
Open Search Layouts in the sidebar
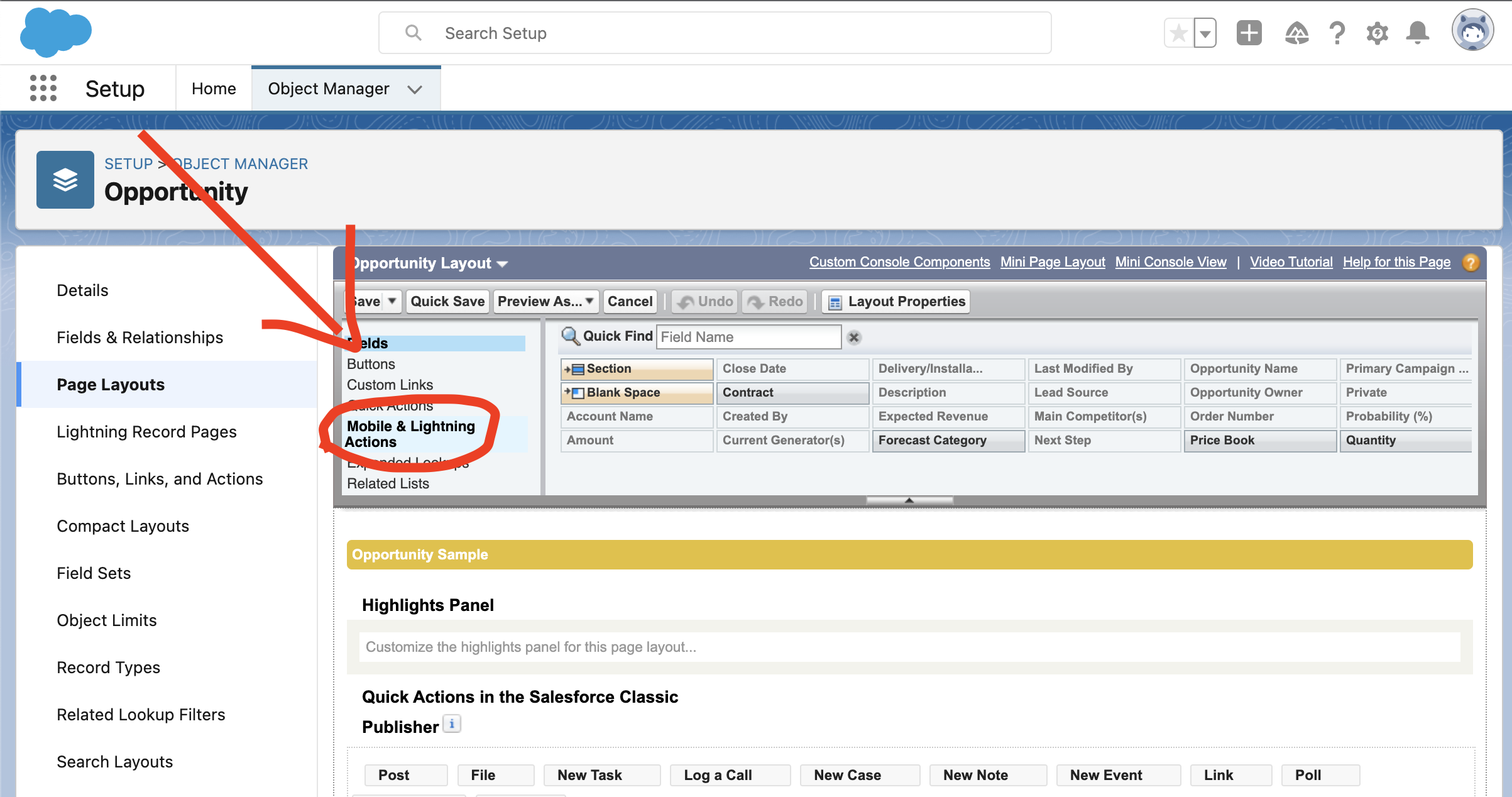coord(114,762)
